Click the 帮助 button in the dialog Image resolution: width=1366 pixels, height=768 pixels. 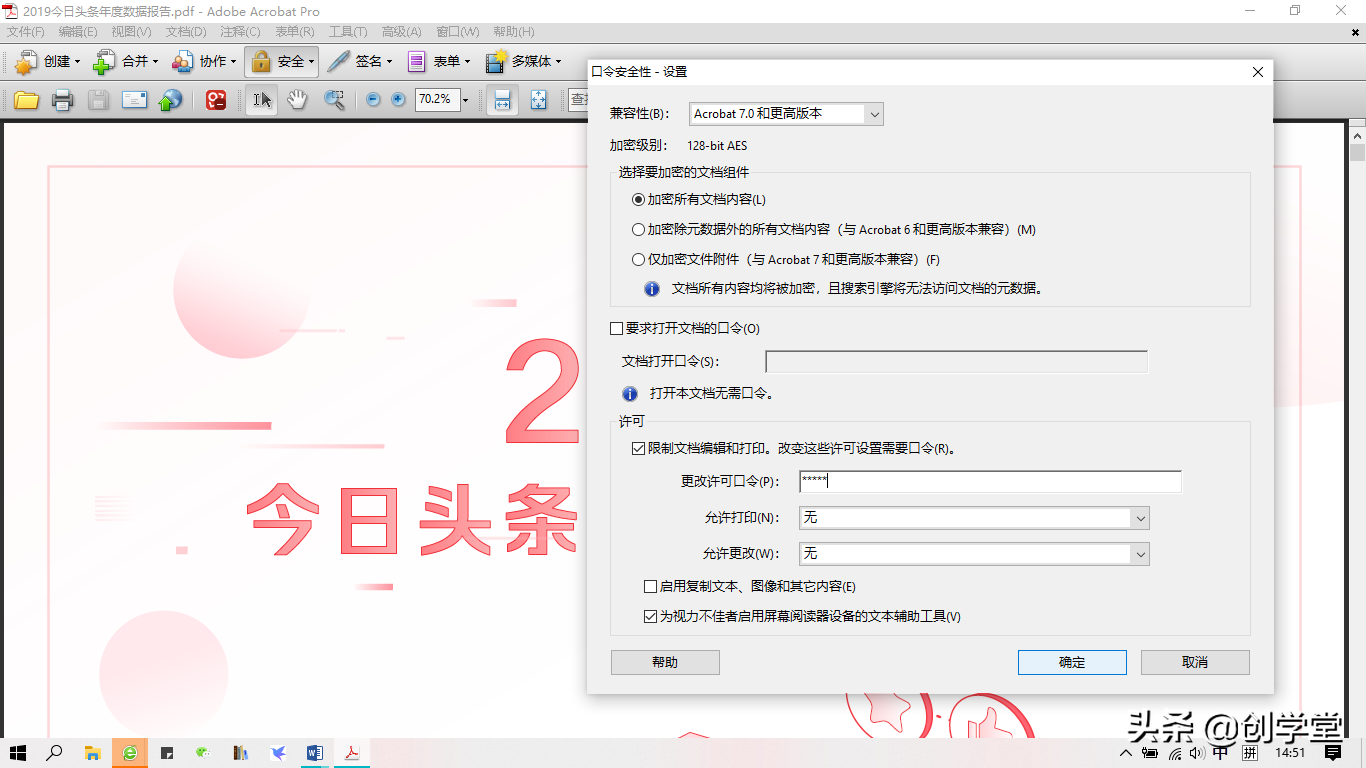click(x=665, y=662)
